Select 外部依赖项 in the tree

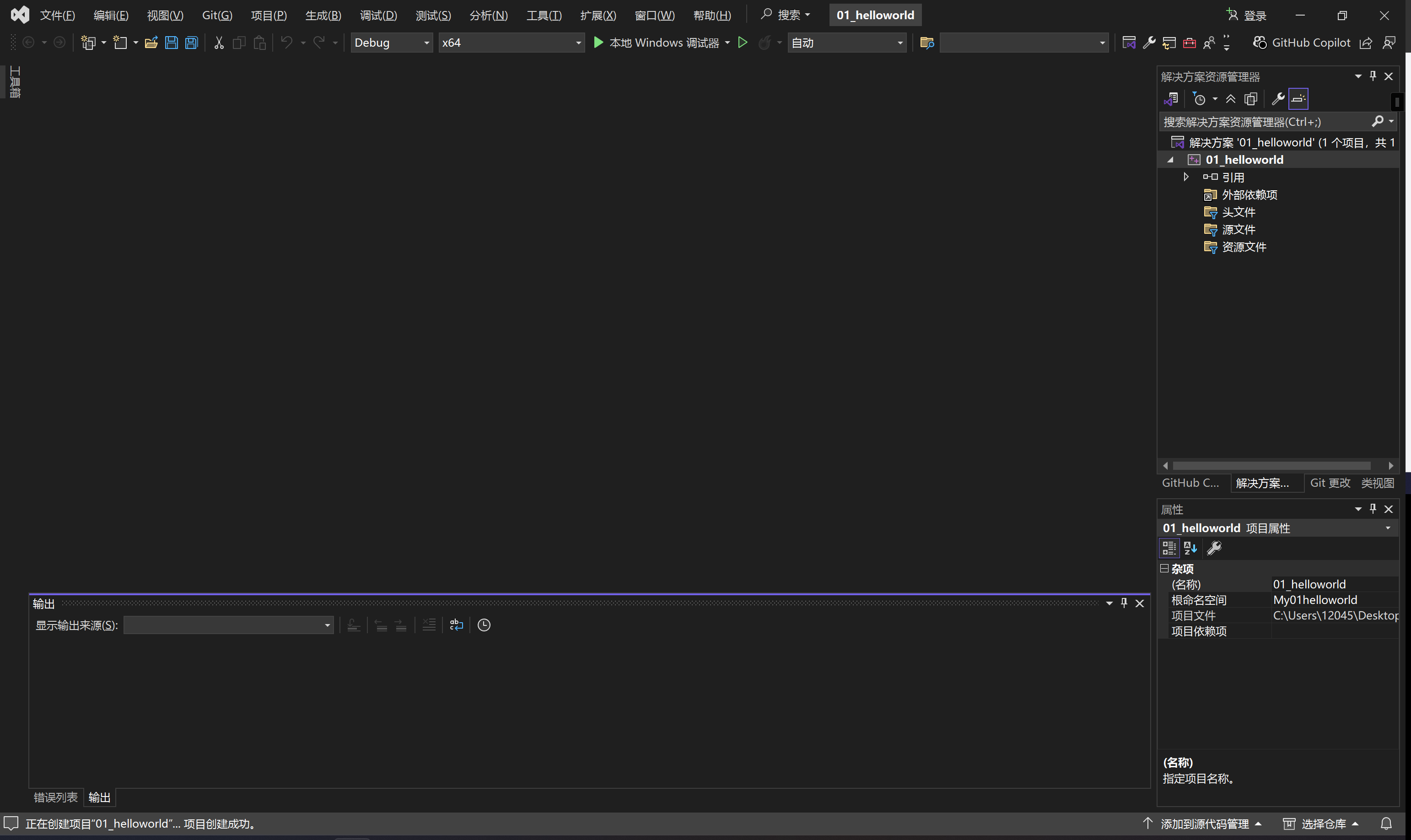click(x=1249, y=195)
